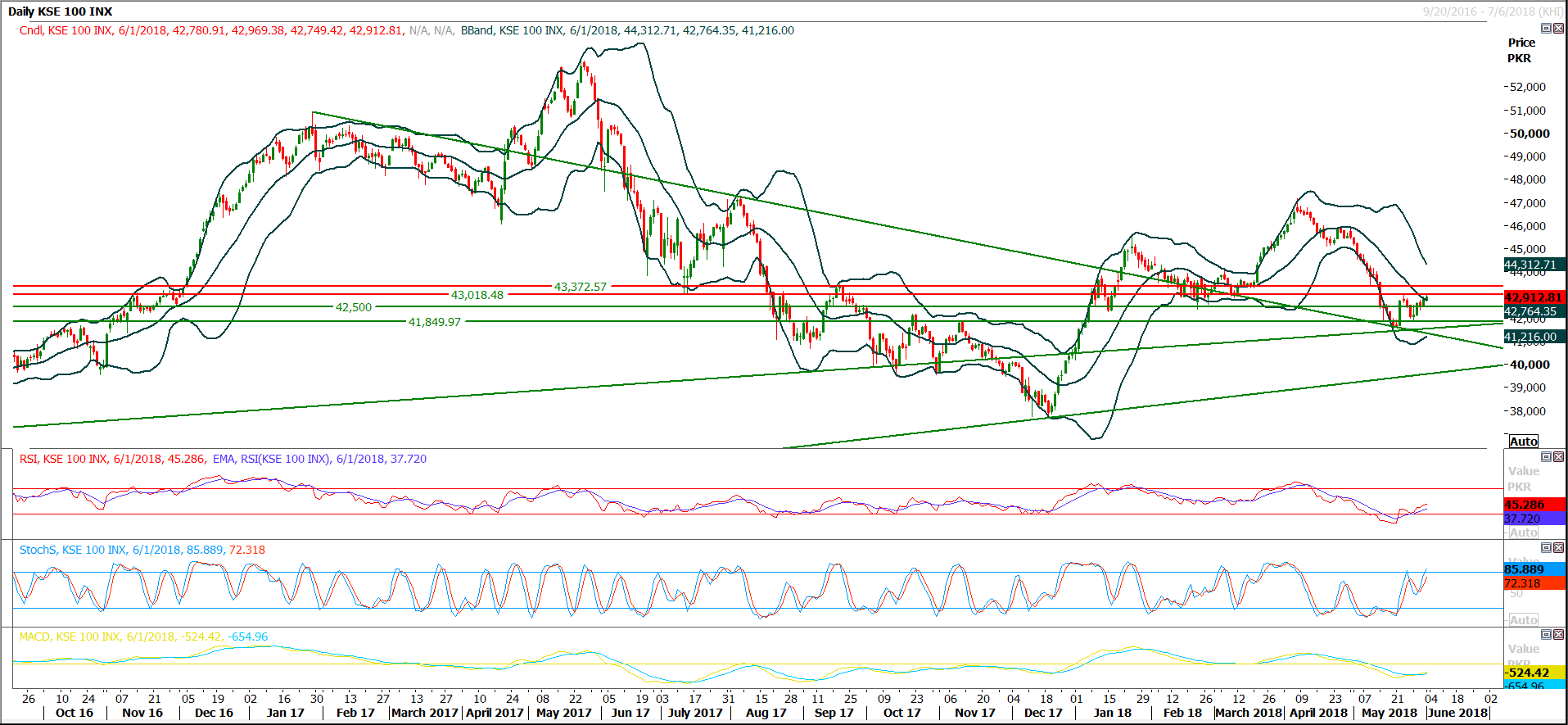The height and width of the screenshot is (725, 1568).
Task: Click the red 42,912.81 last price tag
Action: point(1534,297)
